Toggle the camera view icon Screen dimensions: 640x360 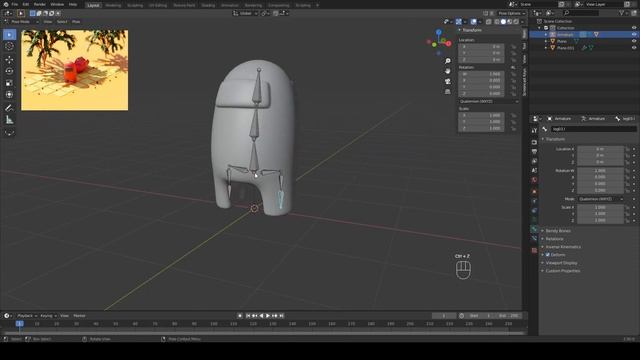(x=448, y=81)
